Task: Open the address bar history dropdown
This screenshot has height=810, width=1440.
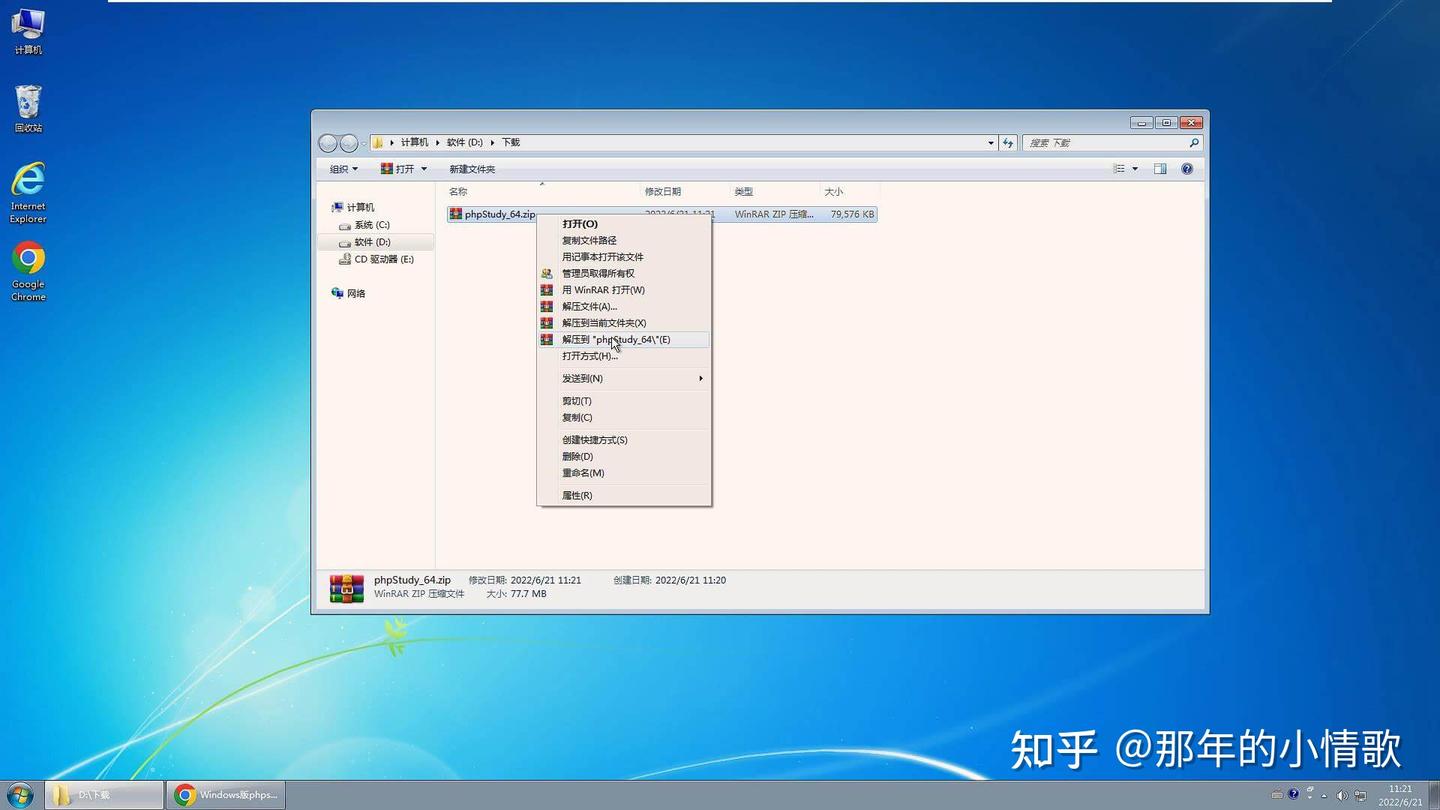Action: point(991,143)
